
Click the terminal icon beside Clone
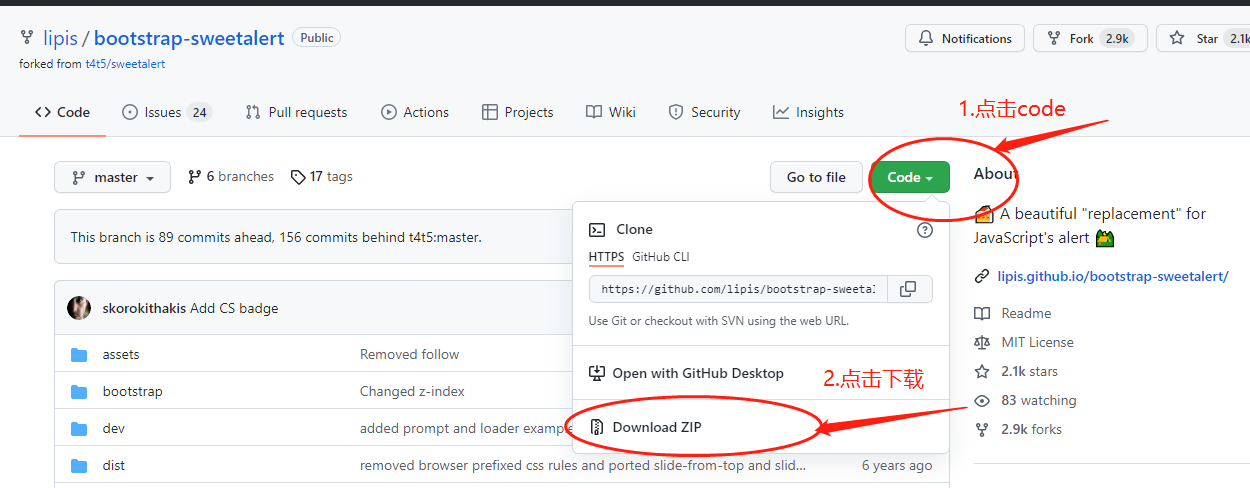tap(596, 230)
